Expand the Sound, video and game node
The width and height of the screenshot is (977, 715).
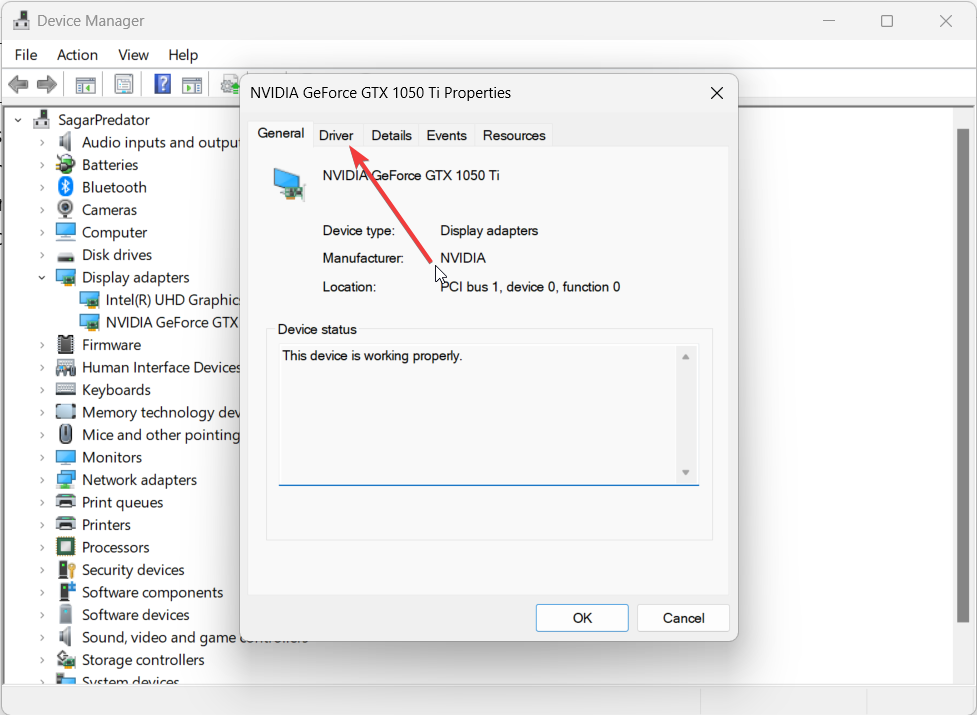(x=42, y=637)
